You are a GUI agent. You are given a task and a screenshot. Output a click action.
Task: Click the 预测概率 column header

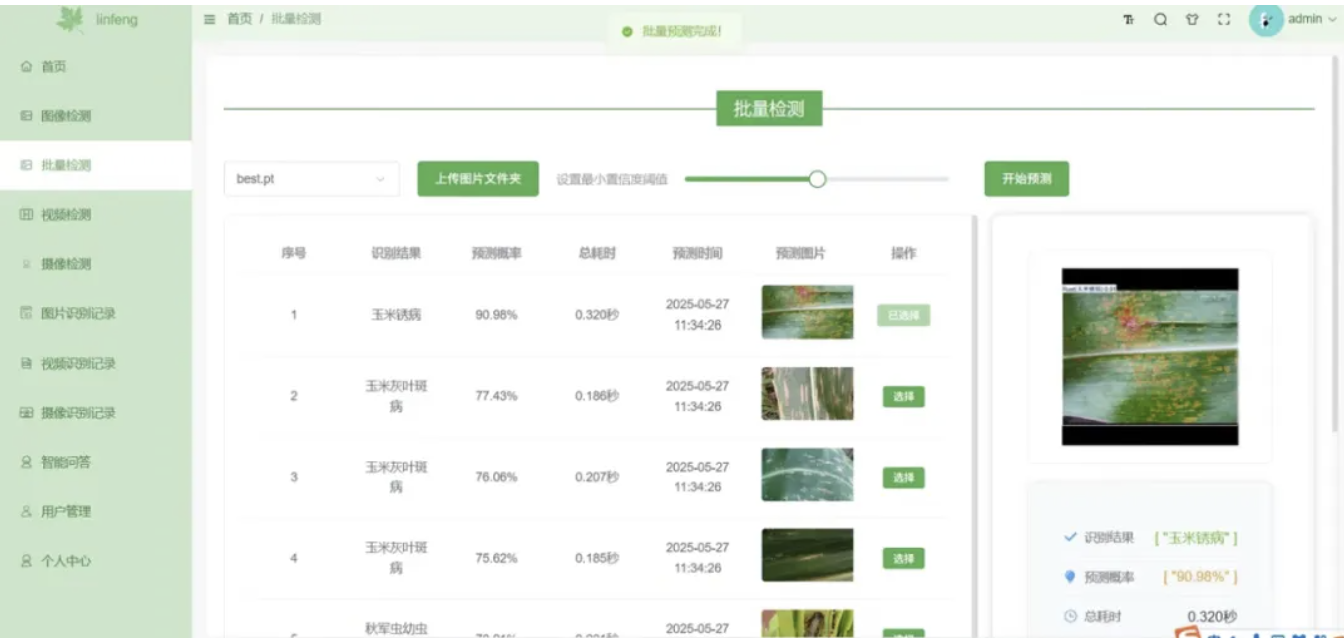(x=497, y=254)
